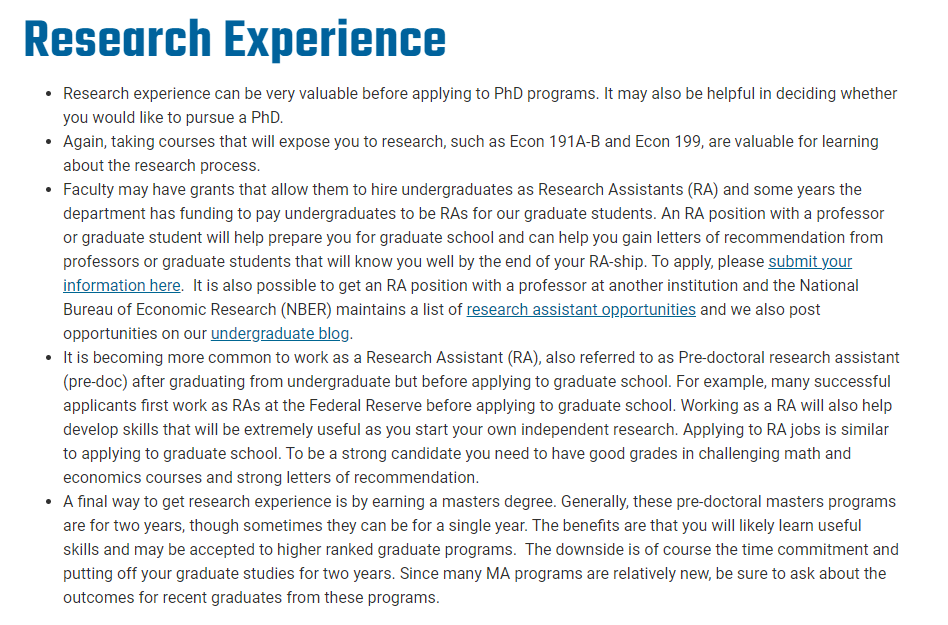Click bullet marker before "Research experience can be"
This screenshot has width=948, height=625.
coord(49,94)
